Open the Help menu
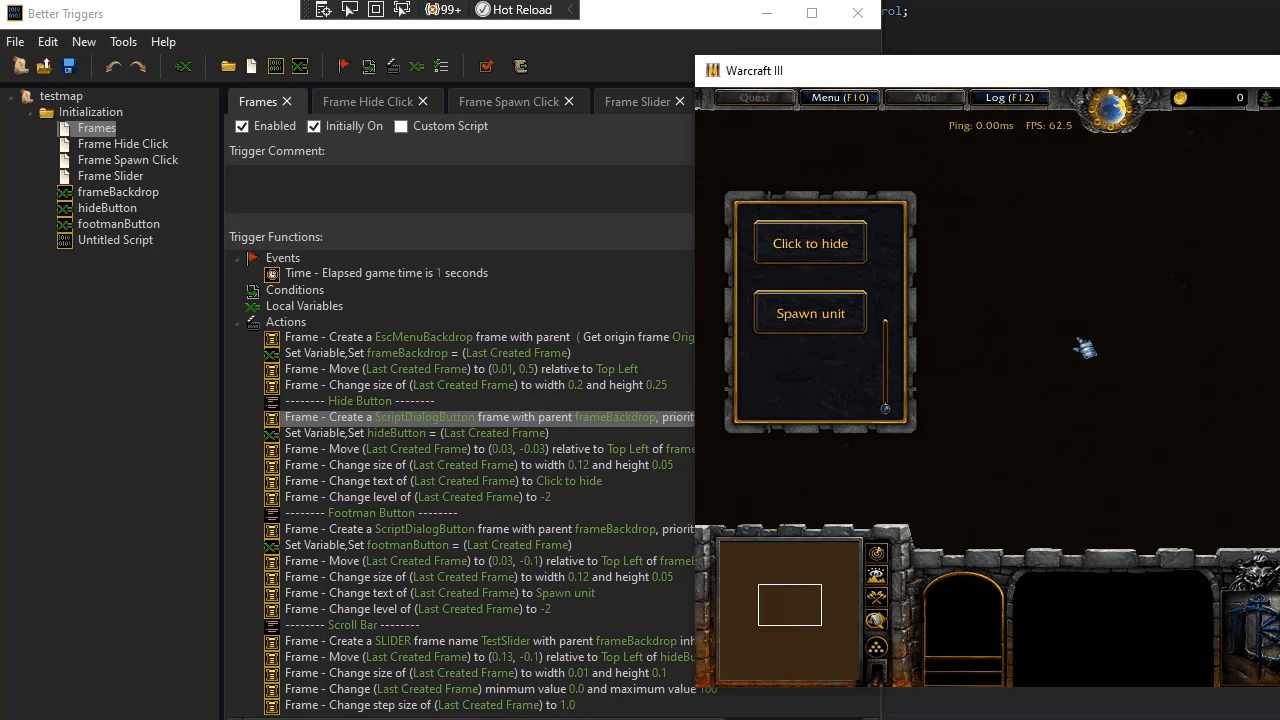Image resolution: width=1280 pixels, height=720 pixels. click(163, 42)
